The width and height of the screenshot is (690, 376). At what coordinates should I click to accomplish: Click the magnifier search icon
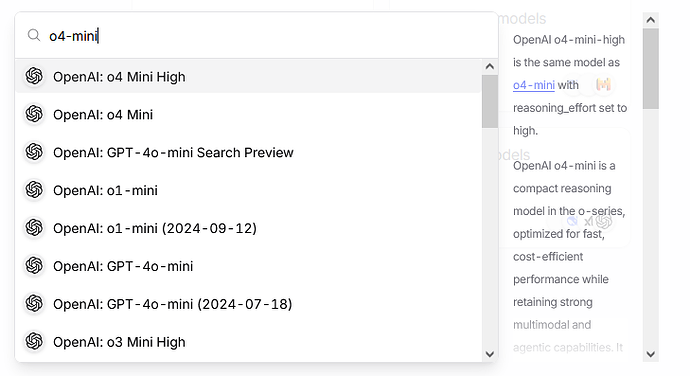(34, 35)
